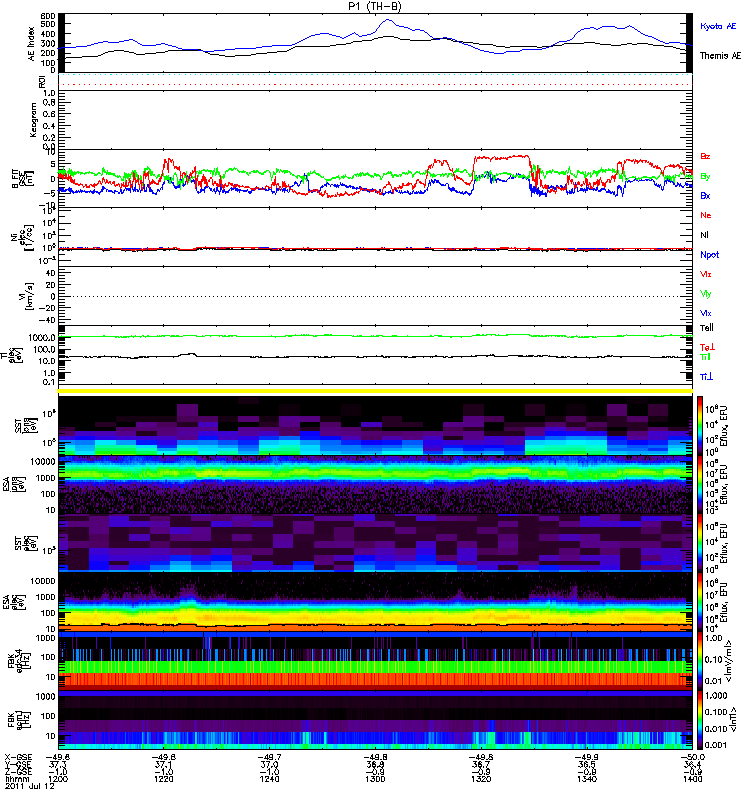750x800 pixels.
Task: Click the yellow horizontal bar above the SST panel
Action: click(x=375, y=391)
